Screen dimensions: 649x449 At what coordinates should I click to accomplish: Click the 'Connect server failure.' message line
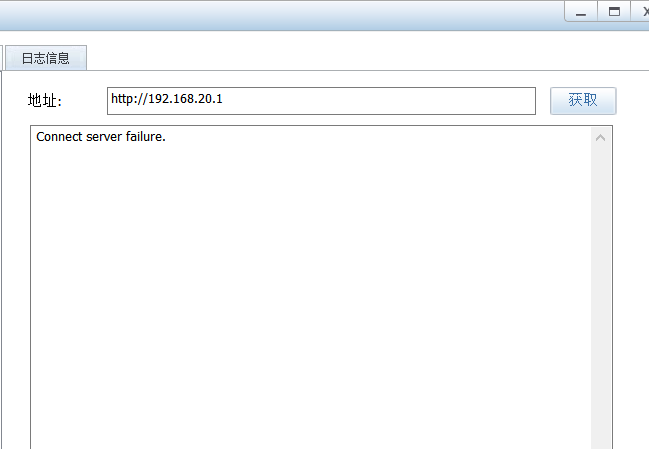click(100, 137)
